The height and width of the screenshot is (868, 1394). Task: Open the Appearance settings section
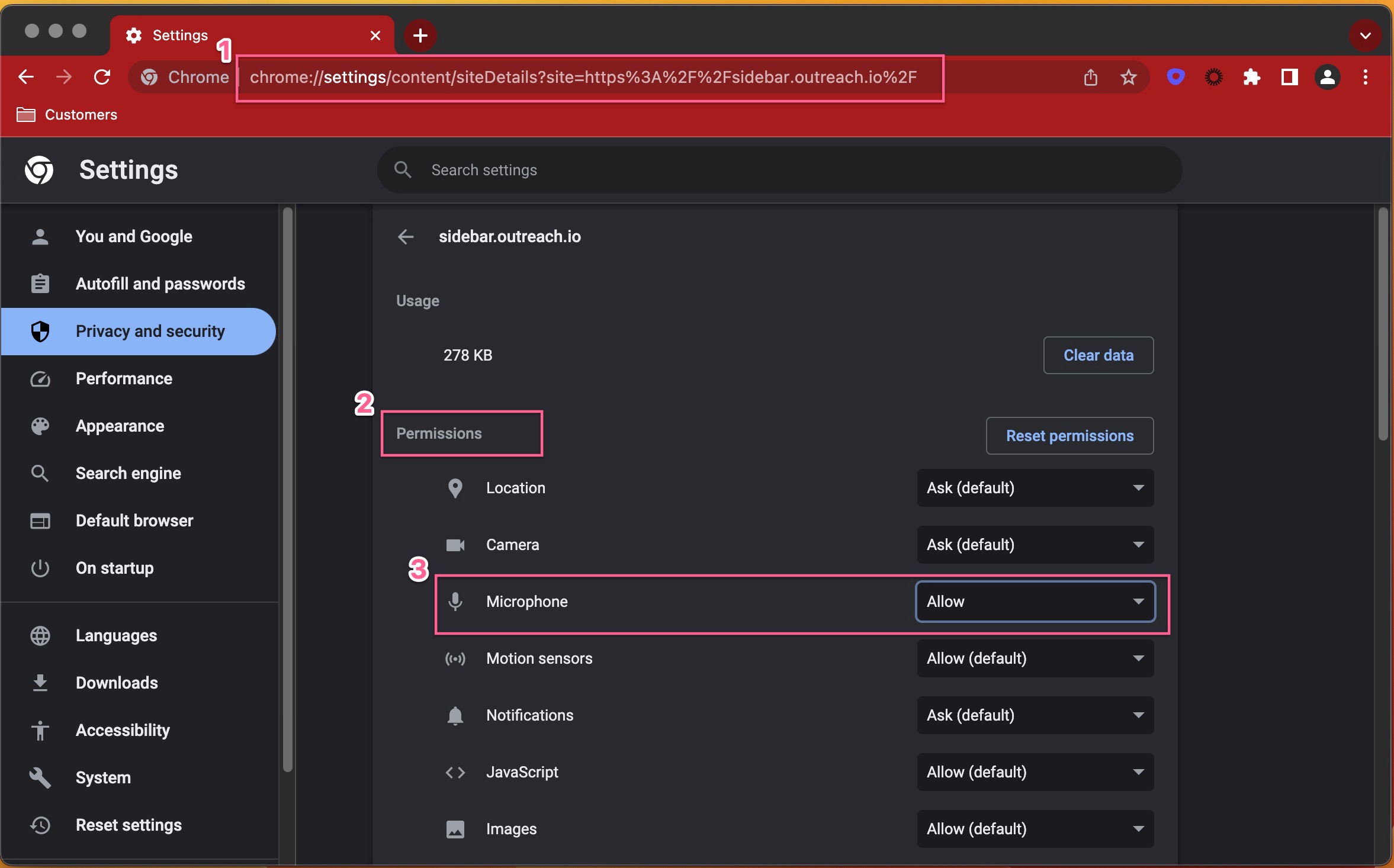120,426
